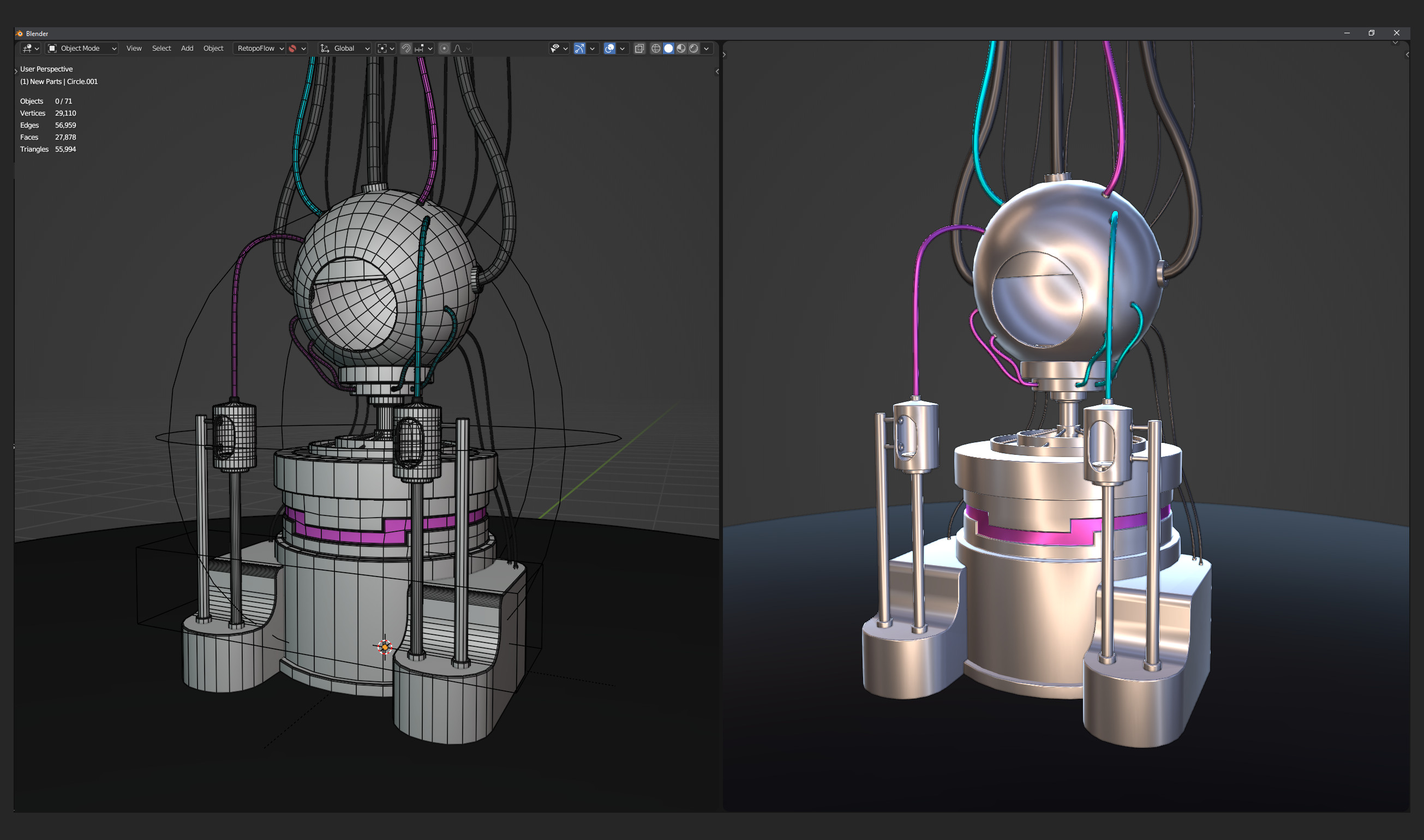1424x840 pixels.
Task: Switch to rendered viewport shading
Action: (693, 49)
